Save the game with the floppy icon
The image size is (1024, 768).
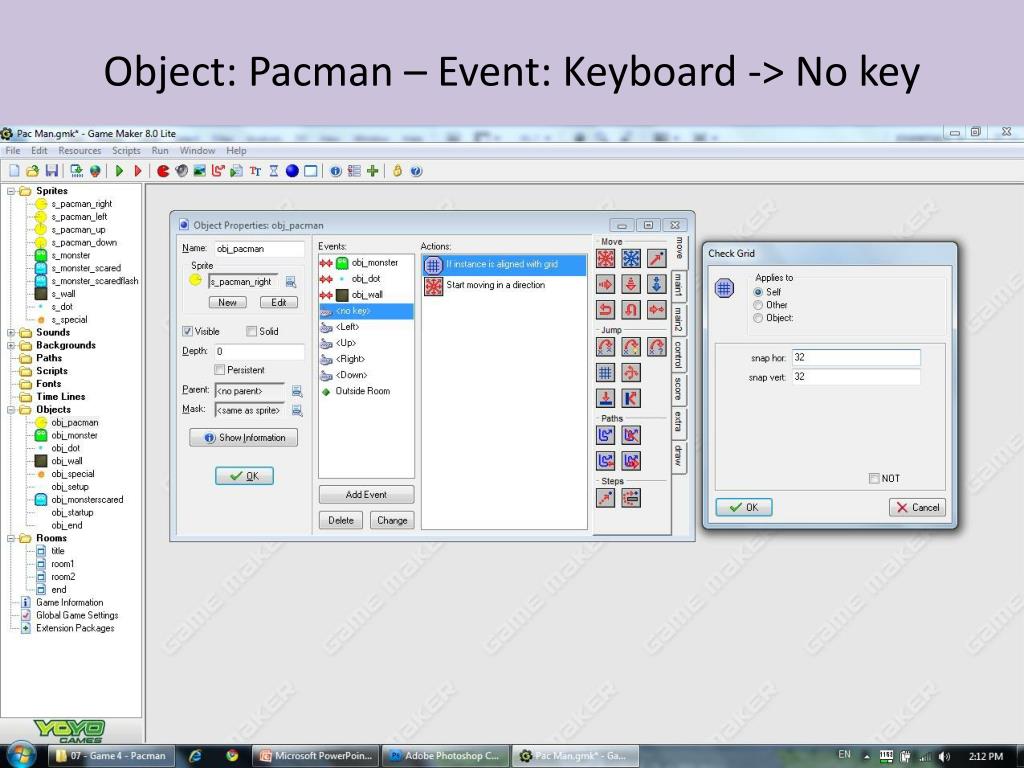[x=52, y=171]
